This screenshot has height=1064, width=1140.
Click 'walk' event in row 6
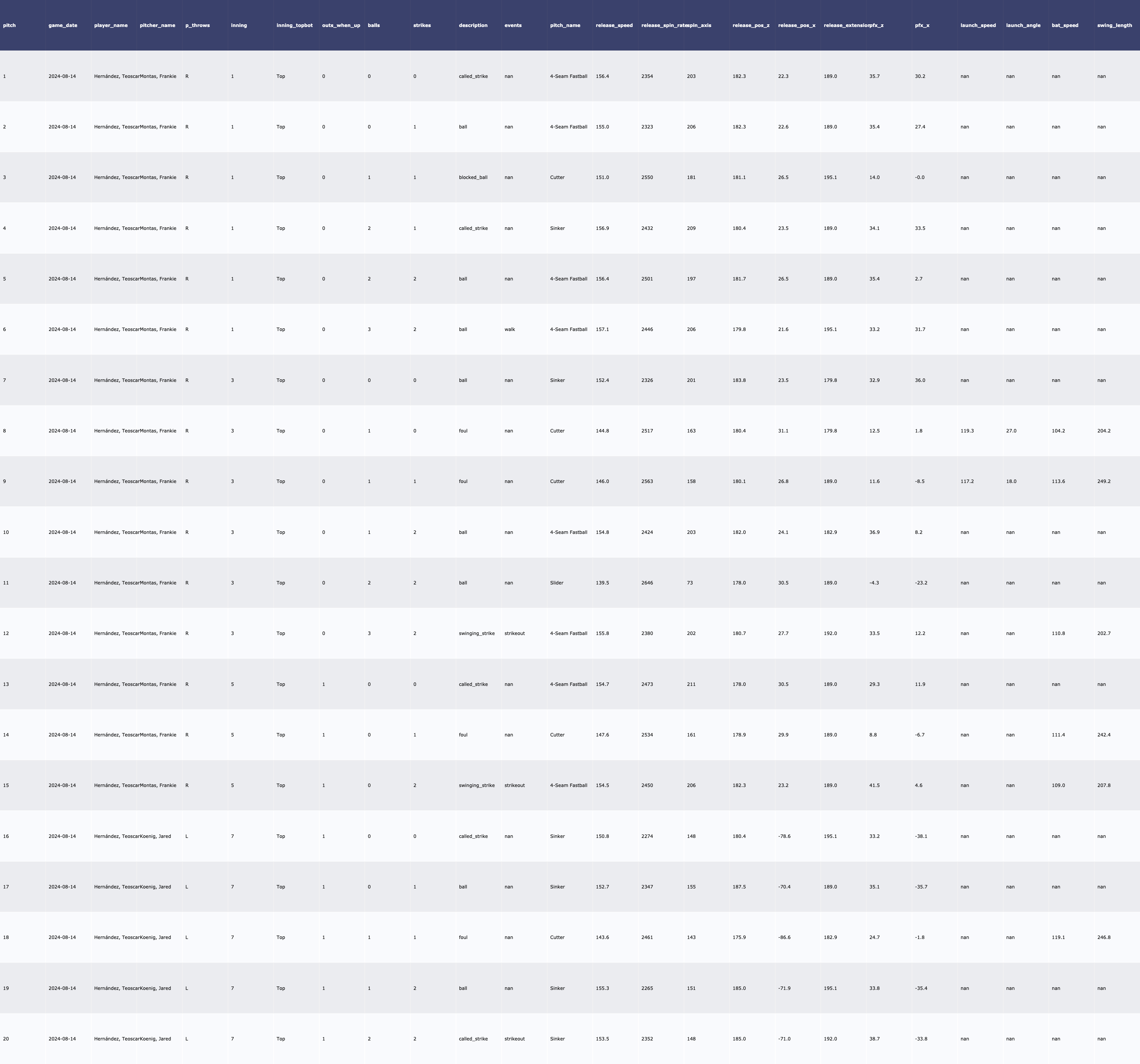[x=509, y=329]
